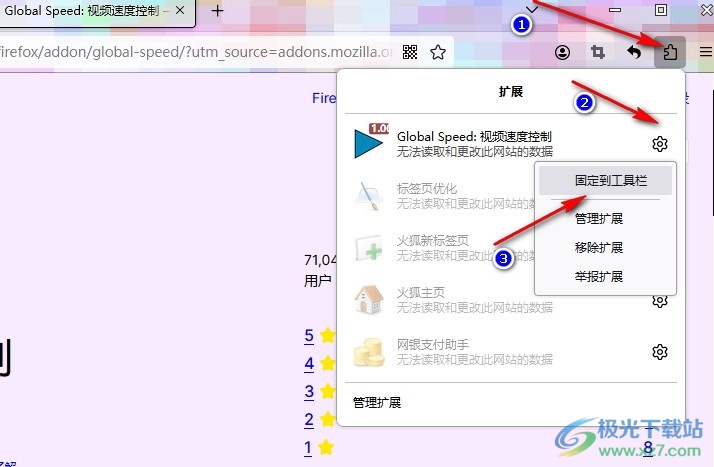
Task: Click the 标签页优化 extension icon
Action: click(369, 196)
